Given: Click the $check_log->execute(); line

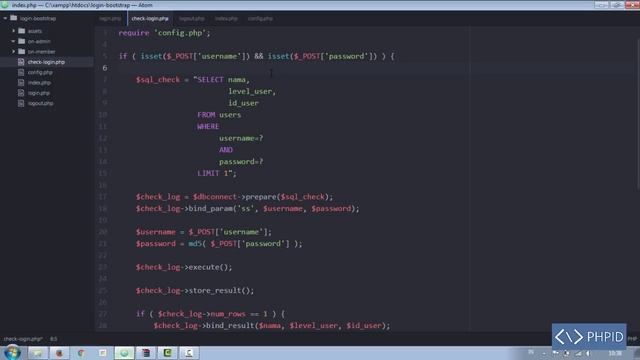Looking at the screenshot, I should [x=184, y=267].
